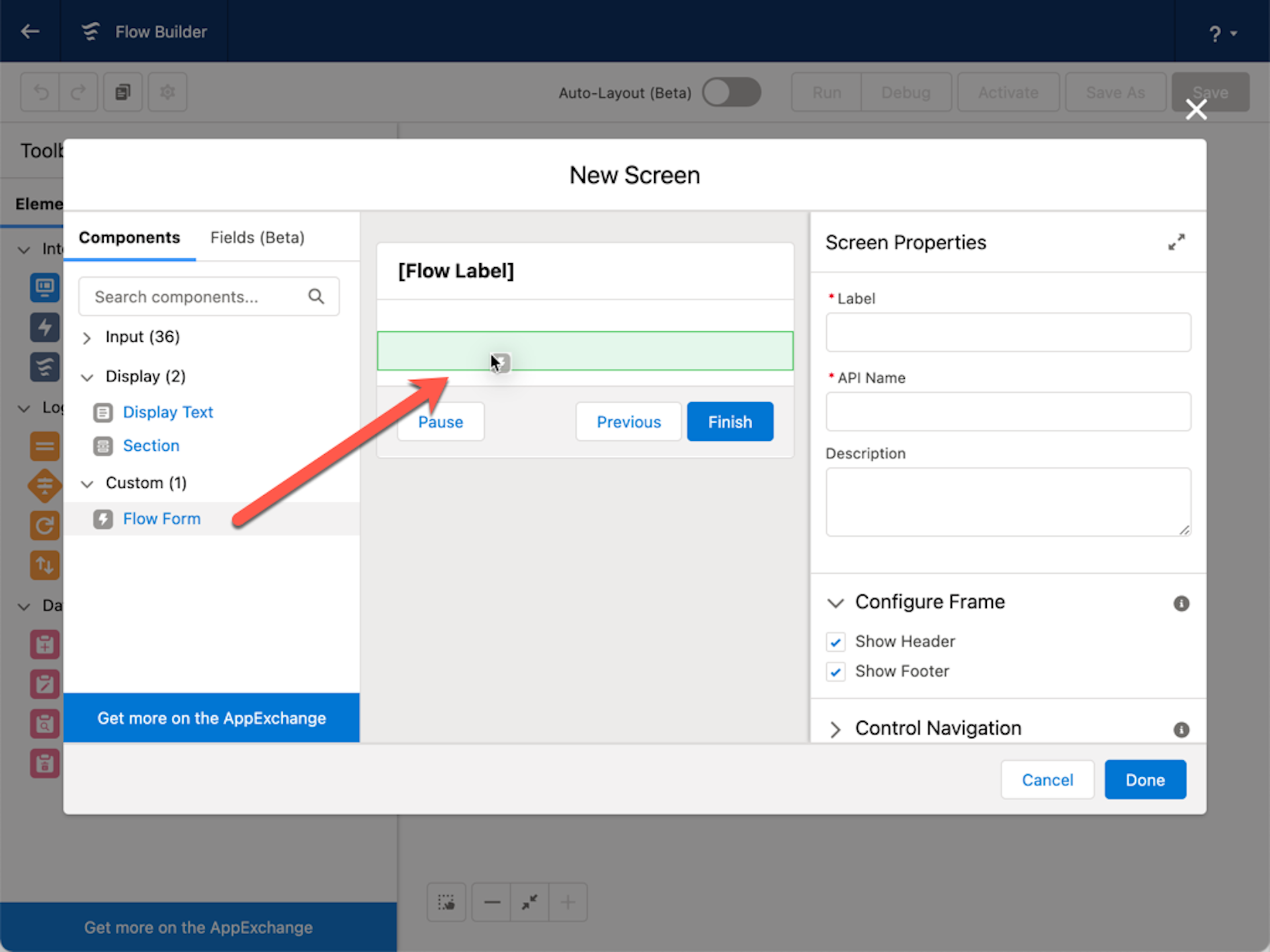Image resolution: width=1270 pixels, height=952 pixels.
Task: Uncheck the Show Footer option
Action: tap(835, 672)
